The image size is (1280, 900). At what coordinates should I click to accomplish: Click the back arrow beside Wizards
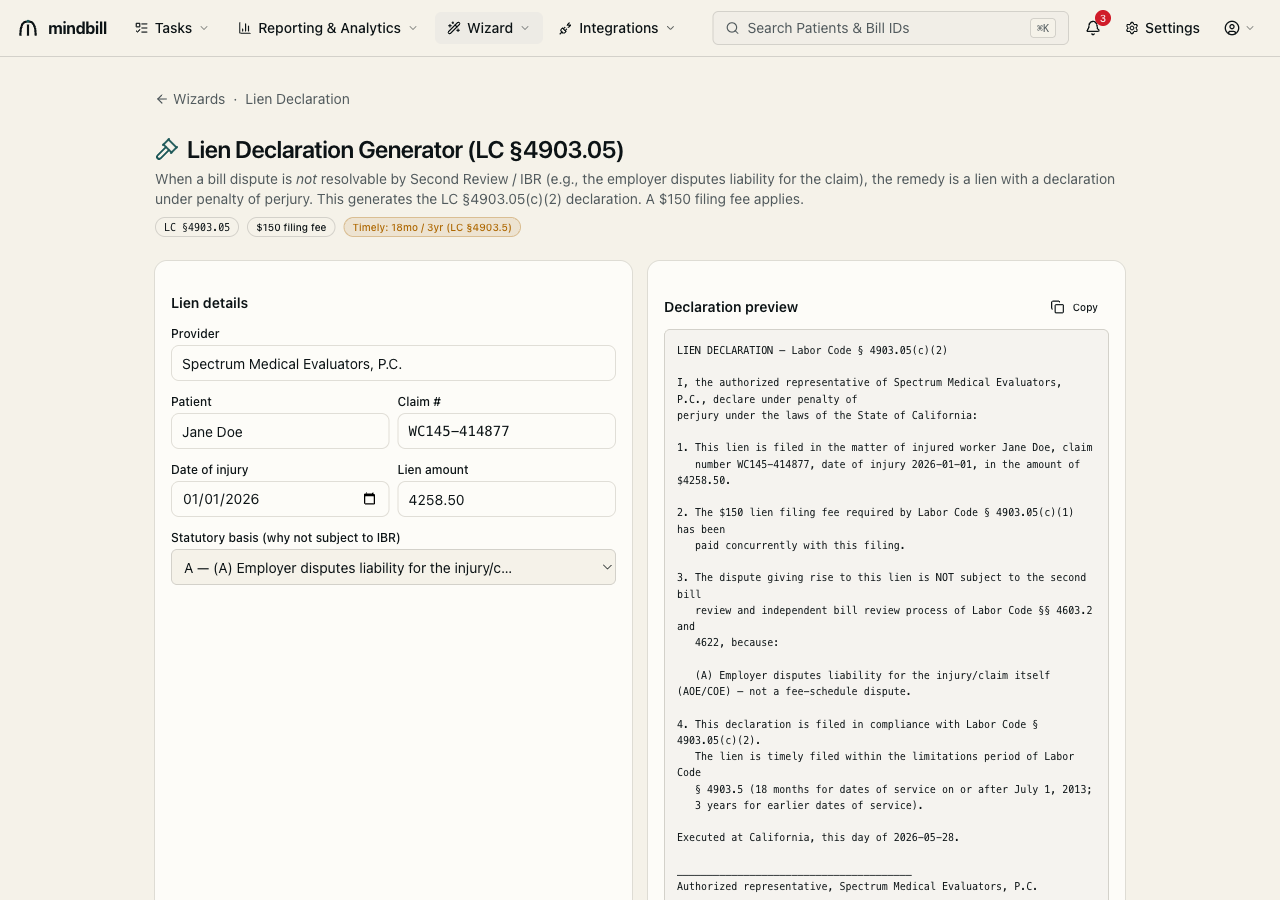161,99
